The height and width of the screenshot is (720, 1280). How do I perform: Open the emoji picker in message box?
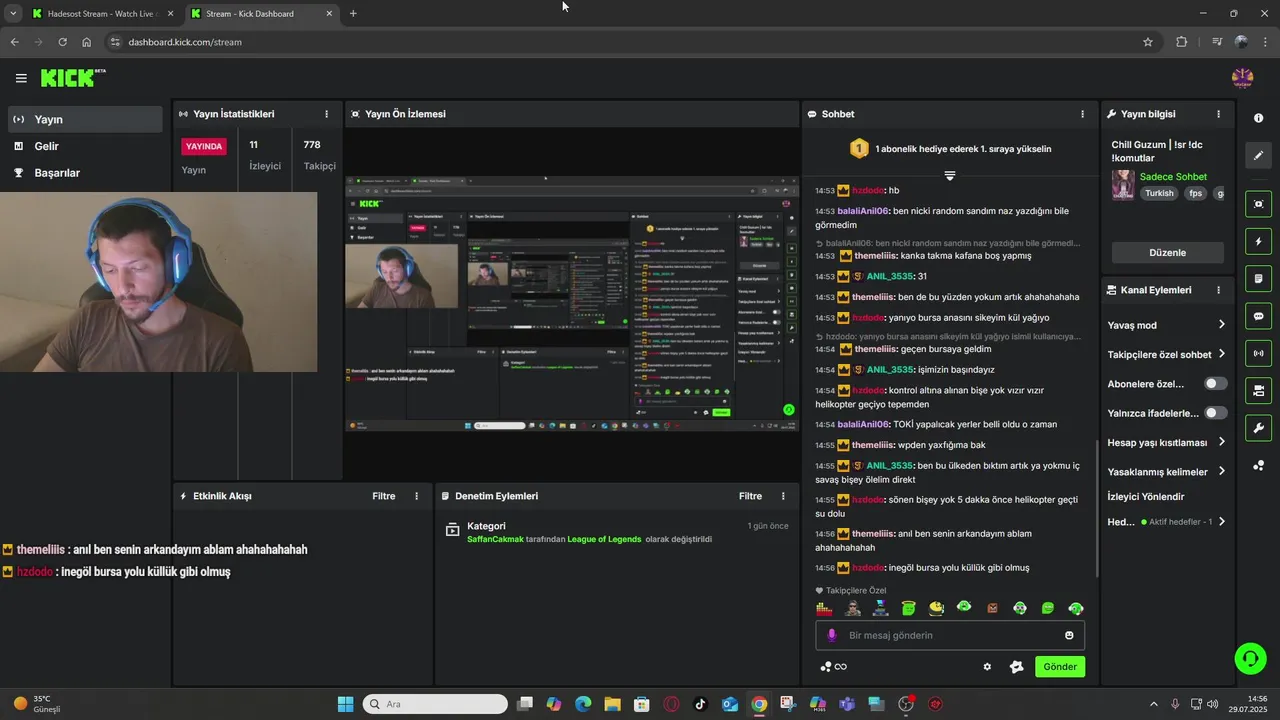[1069, 635]
